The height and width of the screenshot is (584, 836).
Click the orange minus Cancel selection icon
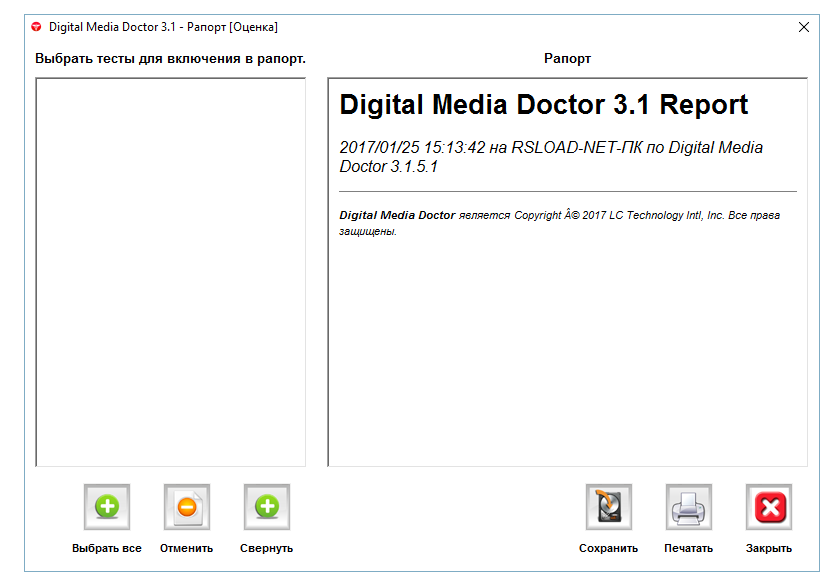click(187, 507)
